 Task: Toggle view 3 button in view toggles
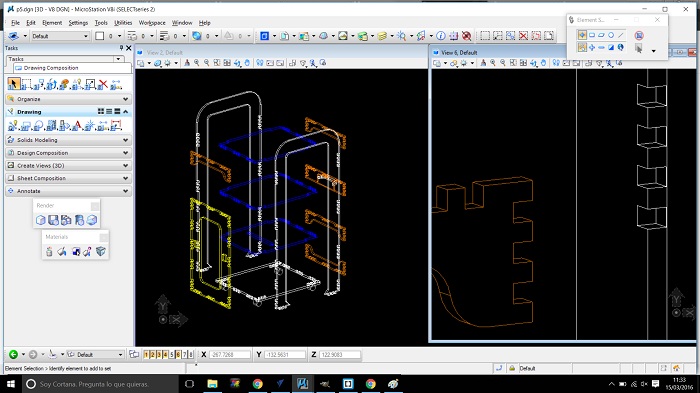tap(159, 355)
